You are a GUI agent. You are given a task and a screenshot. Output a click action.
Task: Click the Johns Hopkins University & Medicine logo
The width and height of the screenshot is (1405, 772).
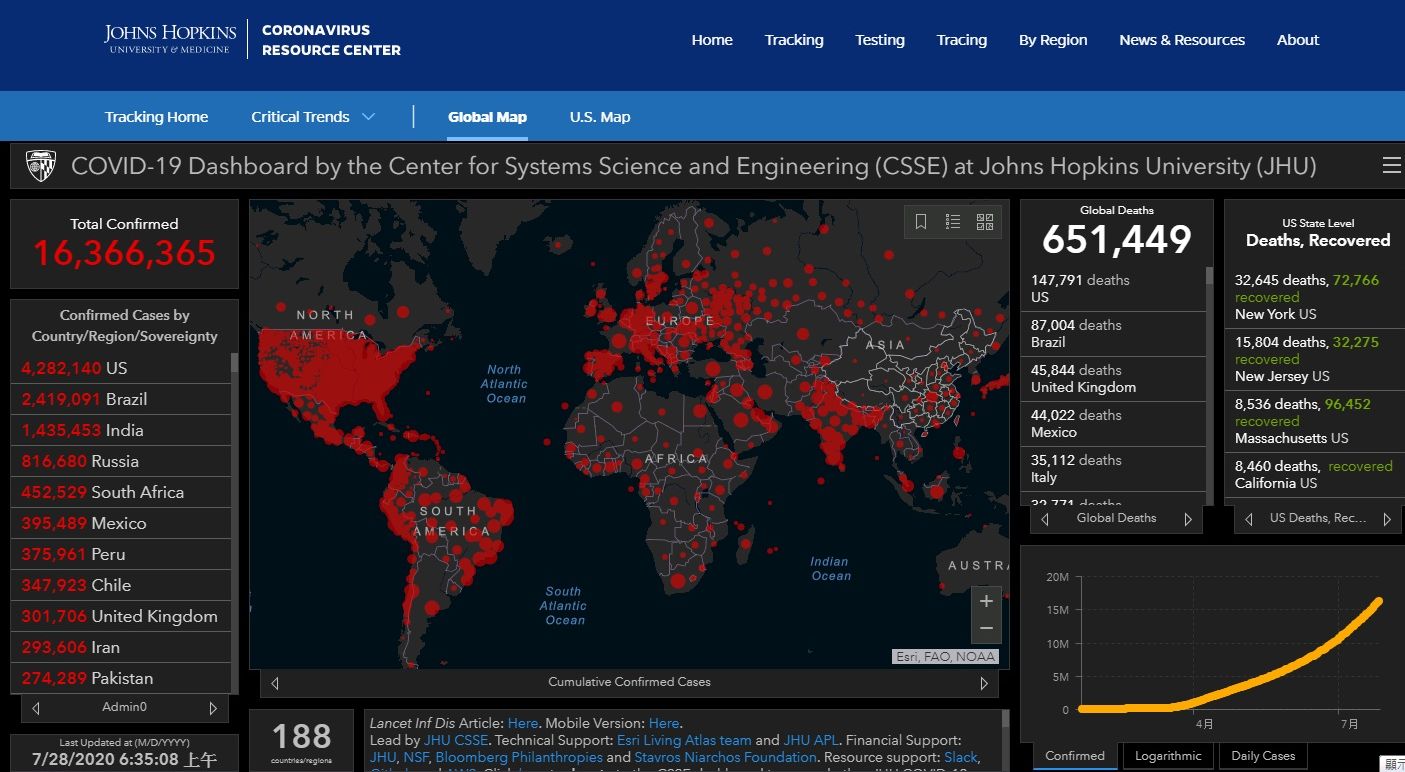tap(171, 40)
